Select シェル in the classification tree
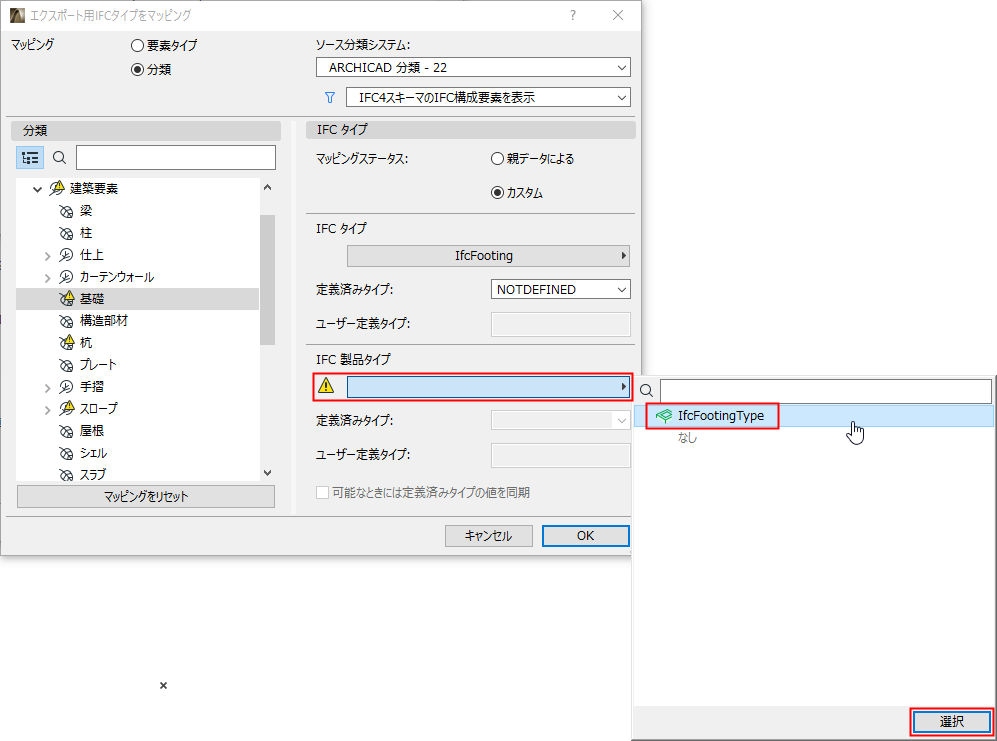The width and height of the screenshot is (997, 741). tap(93, 453)
